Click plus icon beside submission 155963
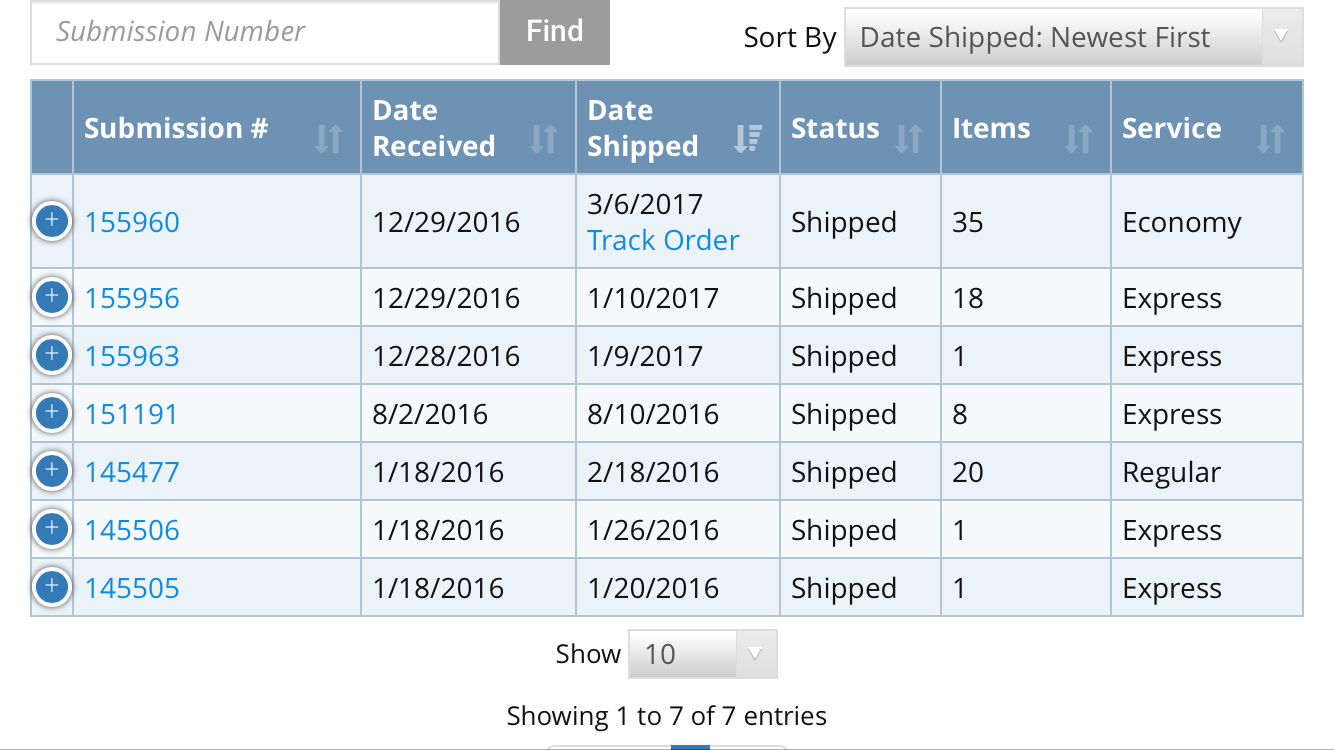The width and height of the screenshot is (1334, 750). click(x=52, y=355)
